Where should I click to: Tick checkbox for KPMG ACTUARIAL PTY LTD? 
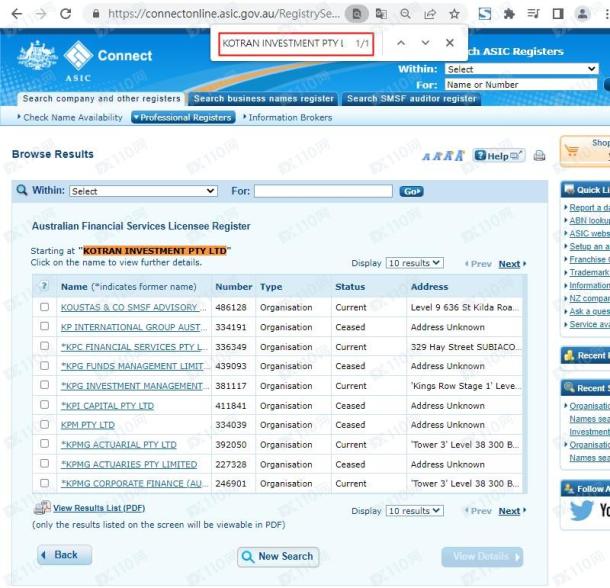[x=44, y=443]
